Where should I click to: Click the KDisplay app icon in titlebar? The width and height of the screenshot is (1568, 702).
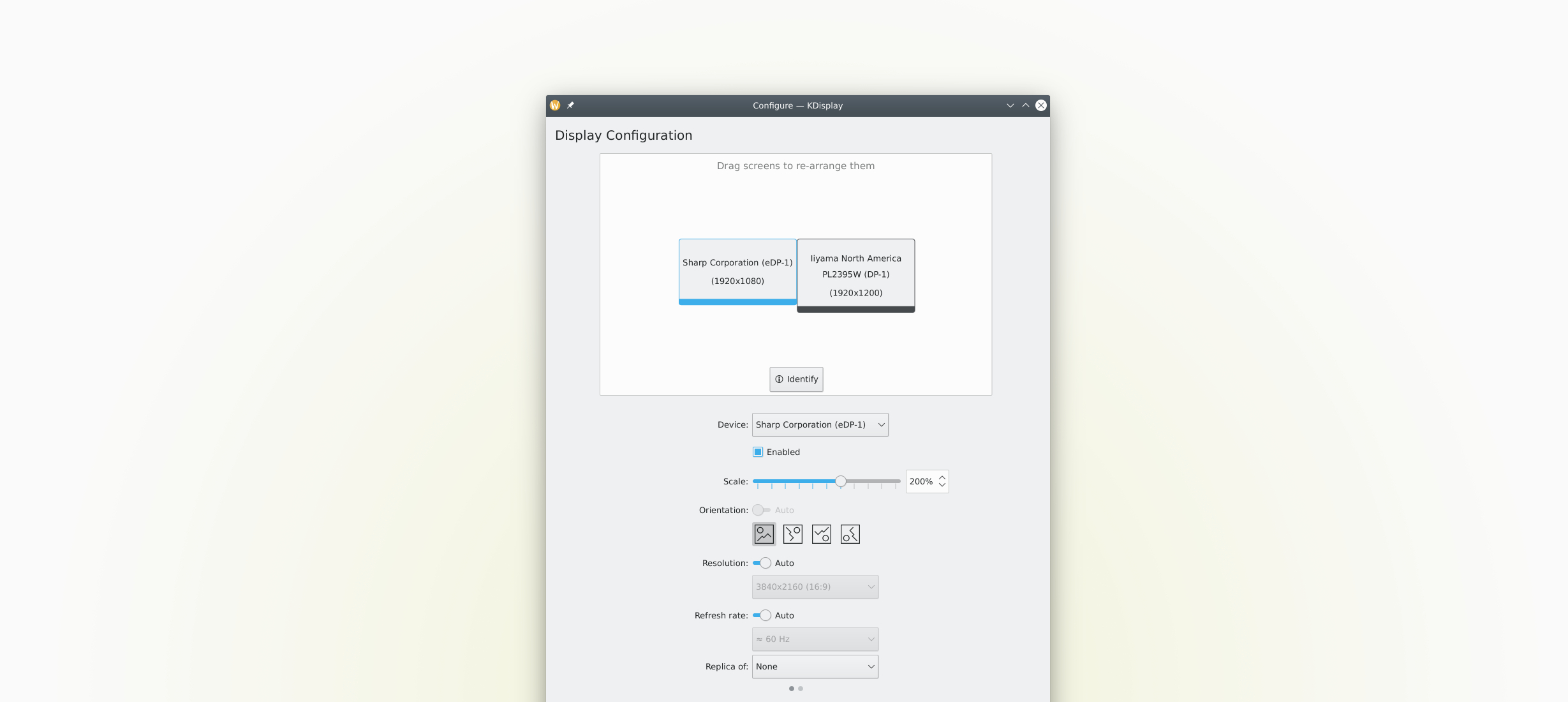(555, 105)
